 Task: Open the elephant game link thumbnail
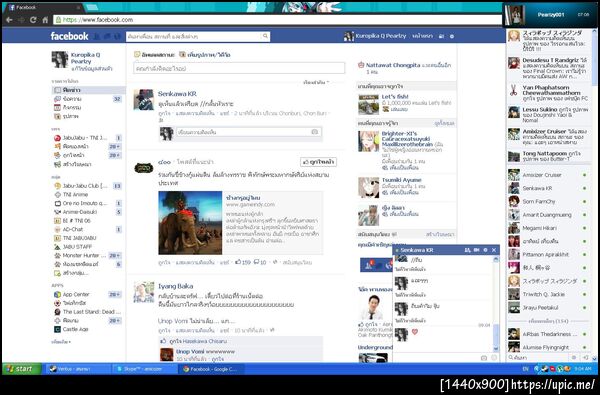[190, 223]
